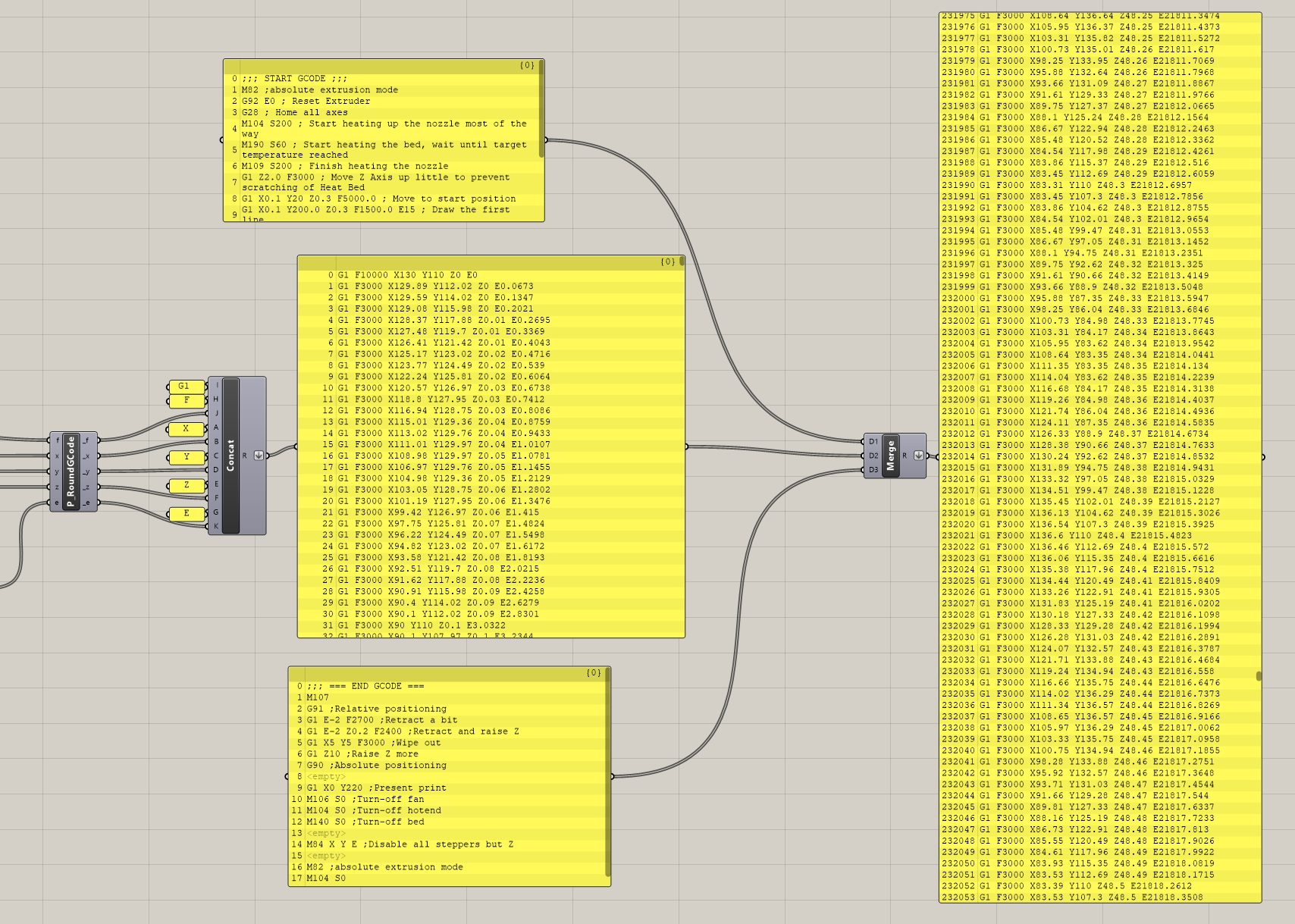
Task: Select the small yellow F panel beside Concat
Action: pyautogui.click(x=187, y=400)
